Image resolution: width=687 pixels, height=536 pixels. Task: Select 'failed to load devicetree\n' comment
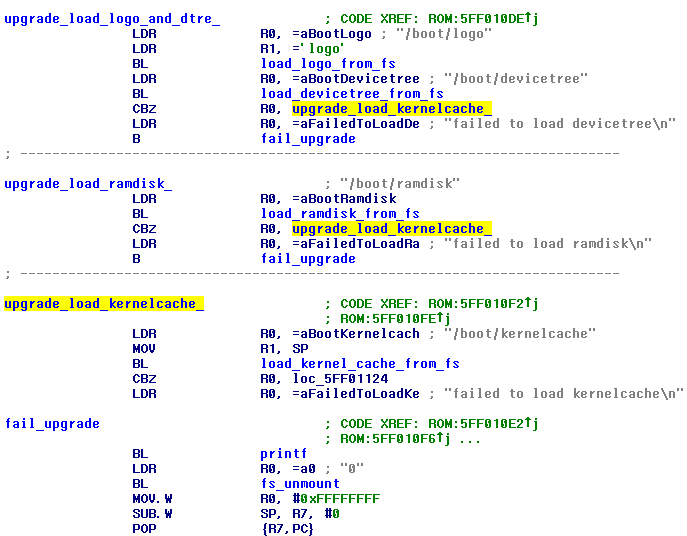(x=560, y=124)
